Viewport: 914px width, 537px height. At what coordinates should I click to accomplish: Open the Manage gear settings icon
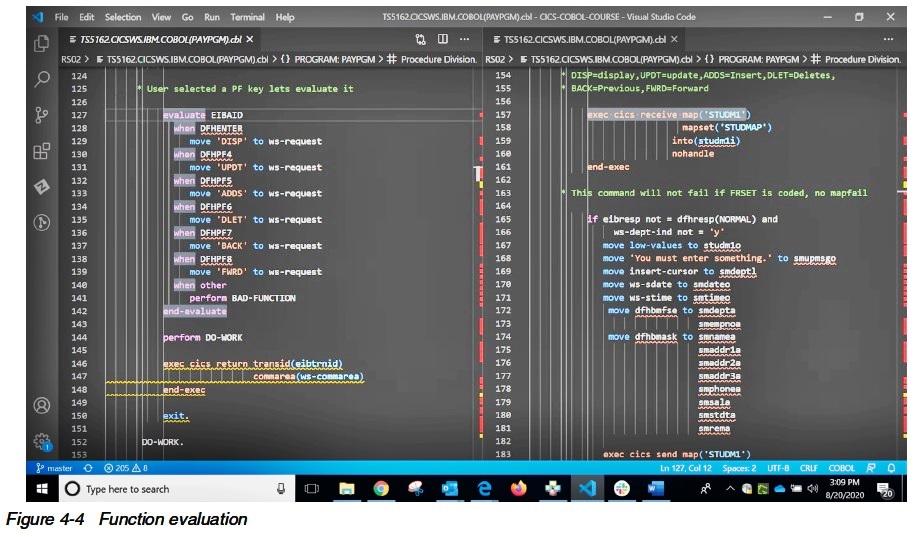pyautogui.click(x=42, y=441)
